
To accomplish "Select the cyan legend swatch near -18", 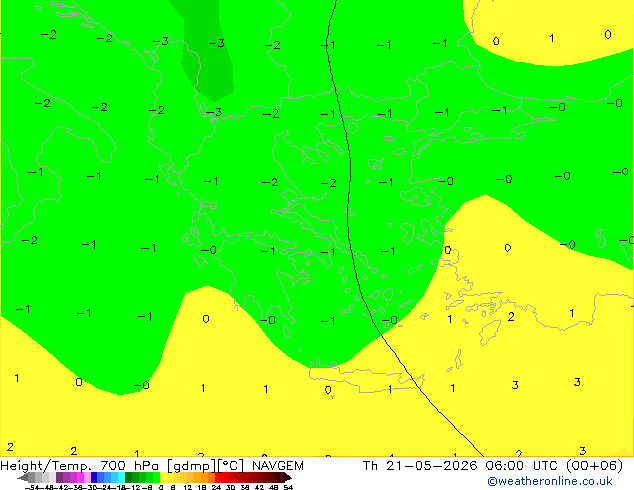I will point(121,477).
